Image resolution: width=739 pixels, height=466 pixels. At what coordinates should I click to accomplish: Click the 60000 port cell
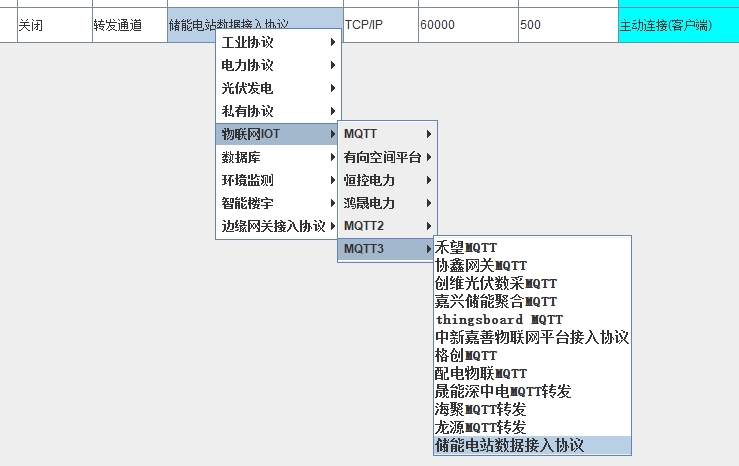[x=468, y=25]
